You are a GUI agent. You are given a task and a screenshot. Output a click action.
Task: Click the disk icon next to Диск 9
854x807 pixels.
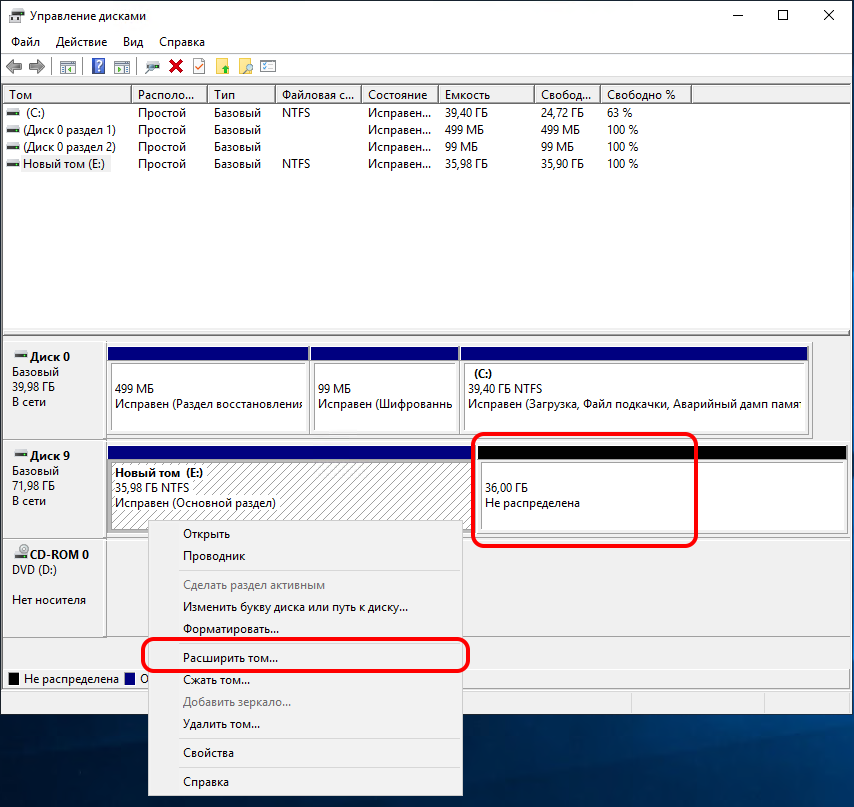click(x=21, y=455)
